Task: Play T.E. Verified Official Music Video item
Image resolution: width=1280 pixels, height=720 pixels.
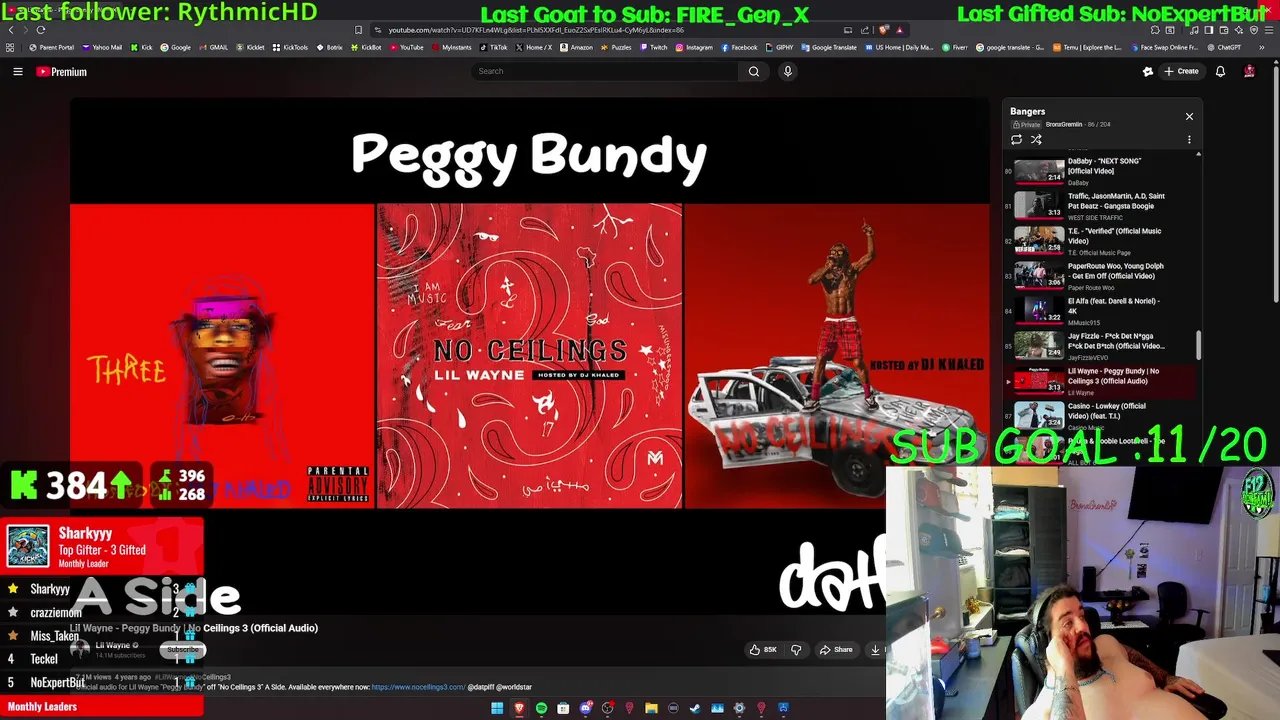Action: click(1100, 240)
